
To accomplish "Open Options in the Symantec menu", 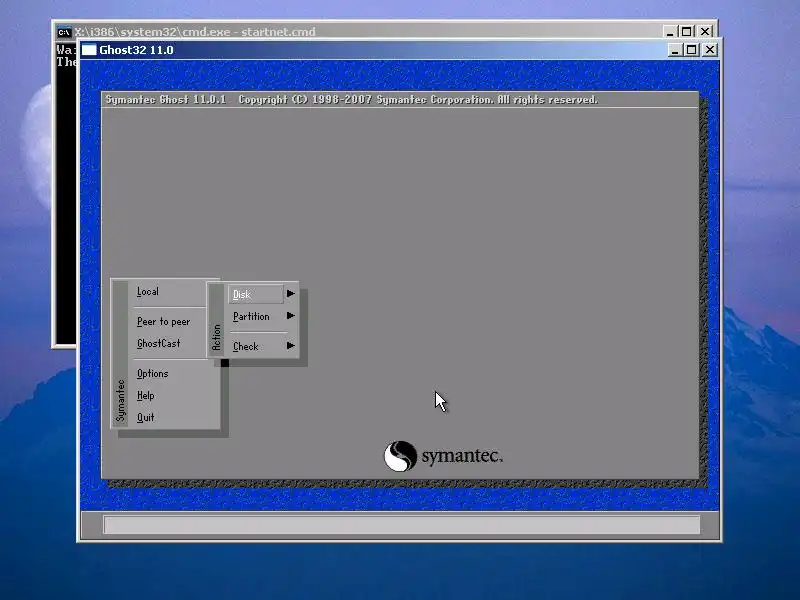I will (153, 373).
